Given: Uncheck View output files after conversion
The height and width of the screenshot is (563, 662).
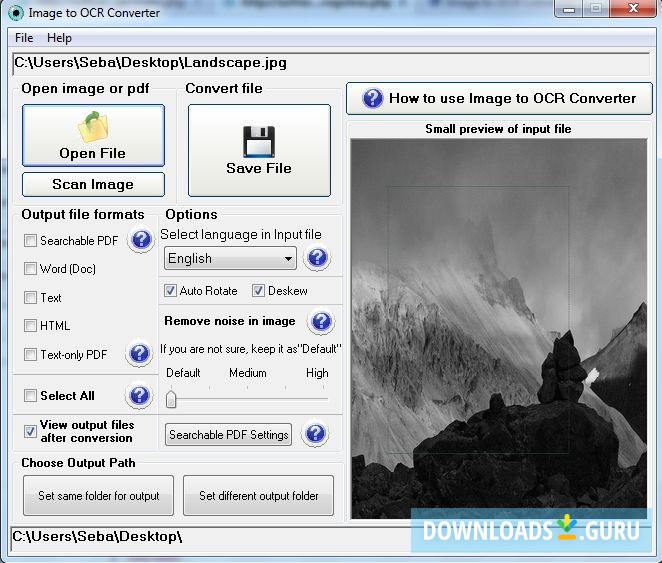Looking at the screenshot, I should tap(30, 431).
